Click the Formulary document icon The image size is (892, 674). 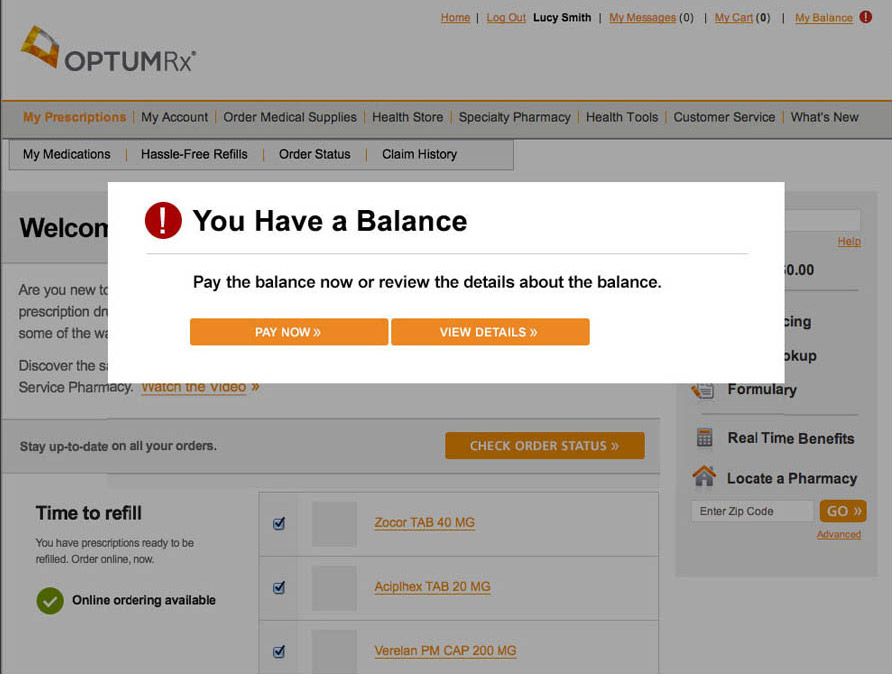click(703, 390)
